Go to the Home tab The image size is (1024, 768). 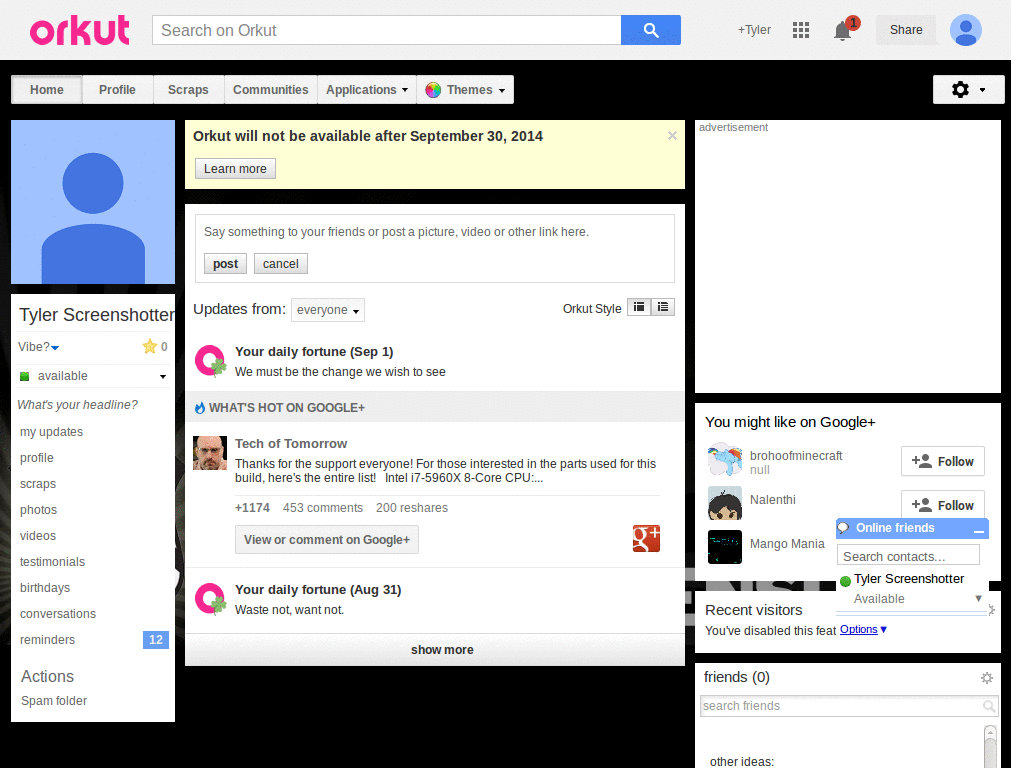pyautogui.click(x=47, y=89)
